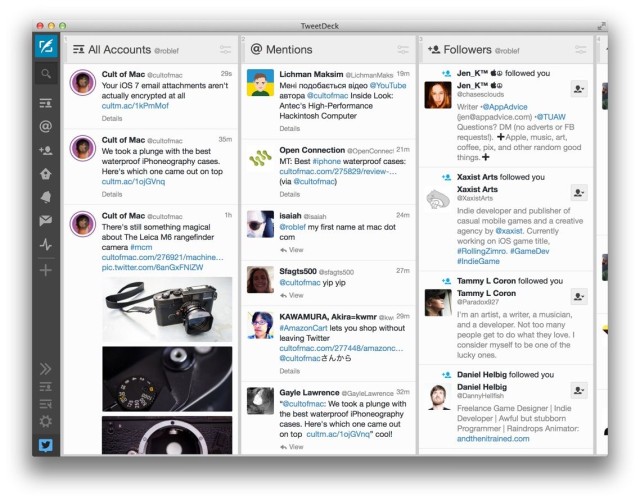
Task: Open the settings gear in sidebar
Action: click(45, 421)
